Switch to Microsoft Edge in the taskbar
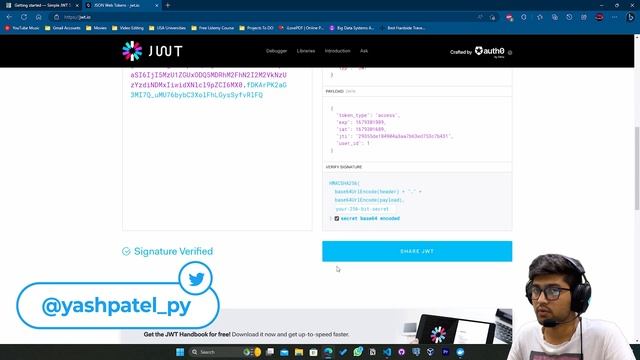Viewport: 640px width, 360px height. click(328, 352)
